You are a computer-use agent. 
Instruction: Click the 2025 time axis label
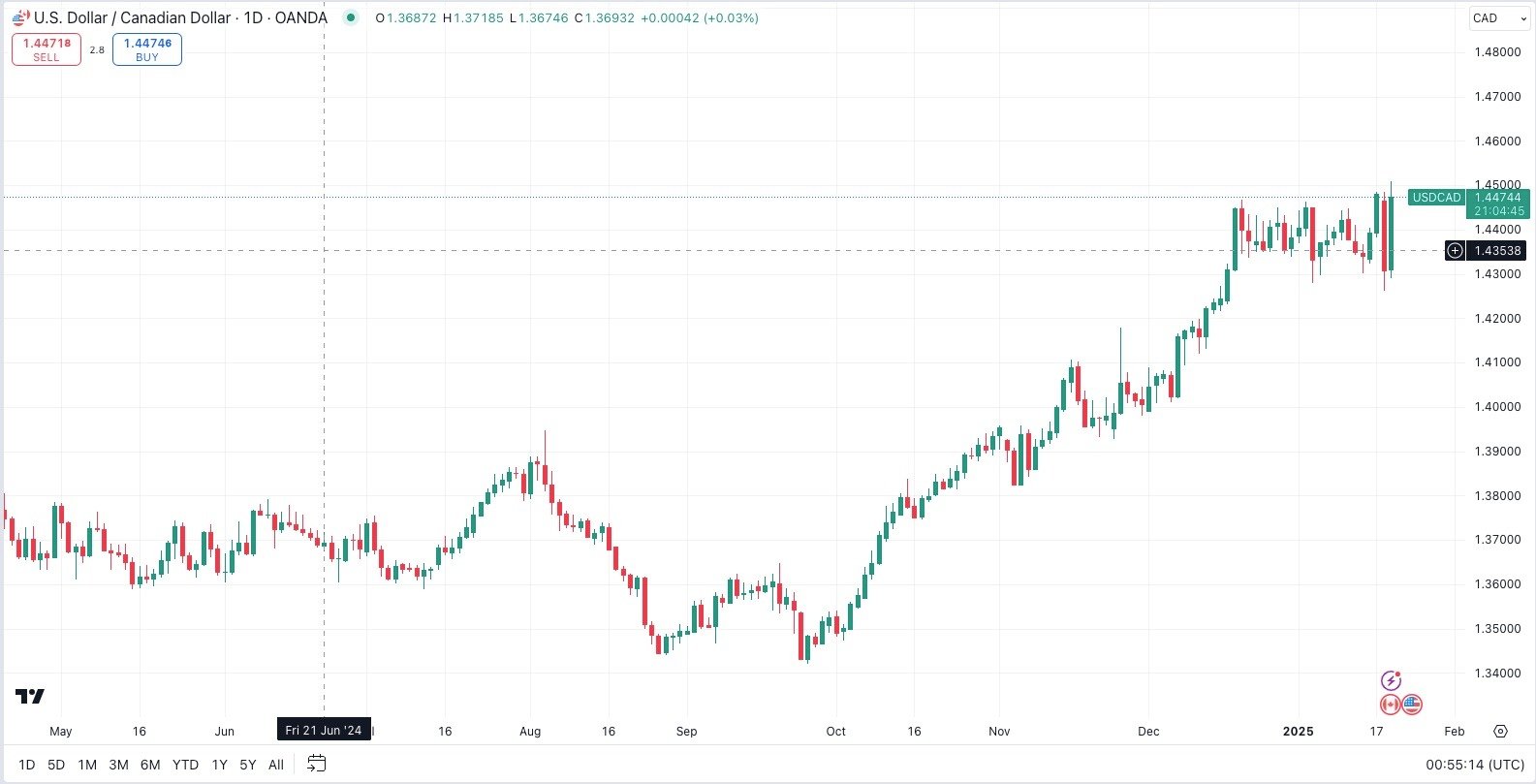click(x=1298, y=732)
